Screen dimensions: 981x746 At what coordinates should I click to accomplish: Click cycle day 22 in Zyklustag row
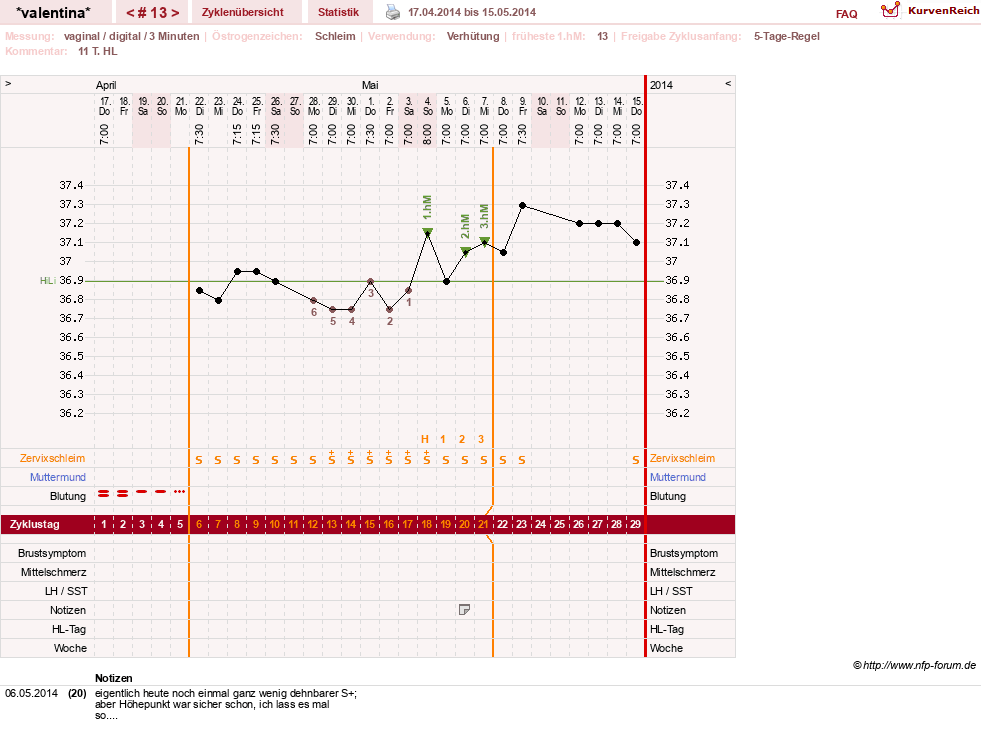[x=502, y=524]
